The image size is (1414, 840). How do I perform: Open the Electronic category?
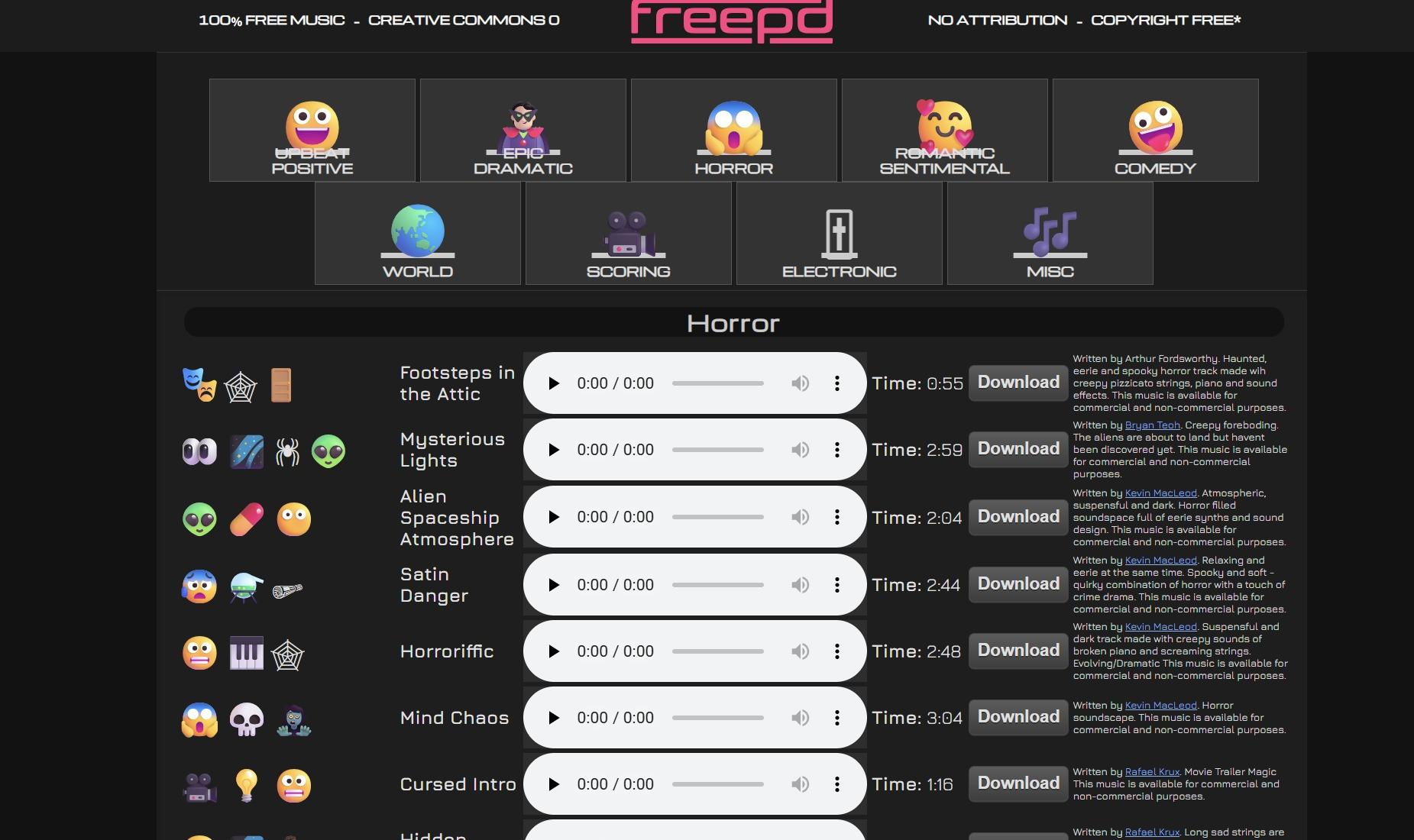coord(839,233)
